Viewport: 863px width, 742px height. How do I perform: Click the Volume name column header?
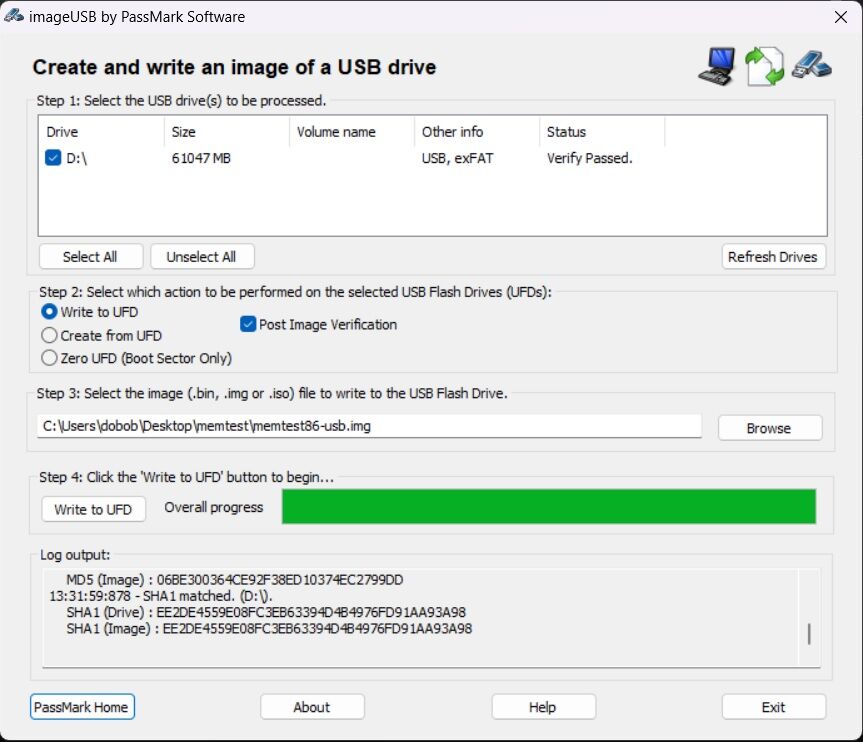pyautogui.click(x=352, y=132)
